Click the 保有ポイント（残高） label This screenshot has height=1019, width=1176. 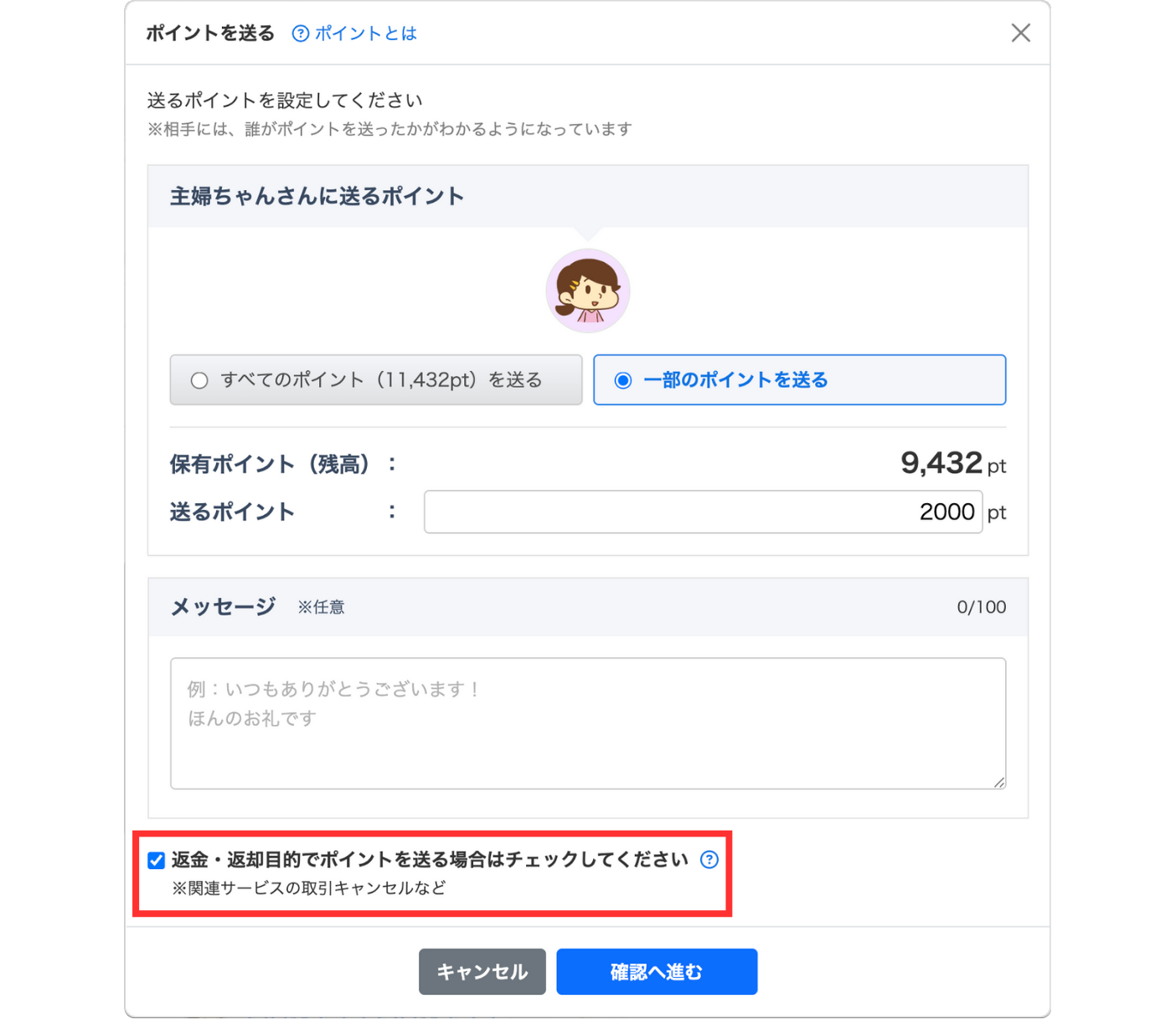pos(270,464)
